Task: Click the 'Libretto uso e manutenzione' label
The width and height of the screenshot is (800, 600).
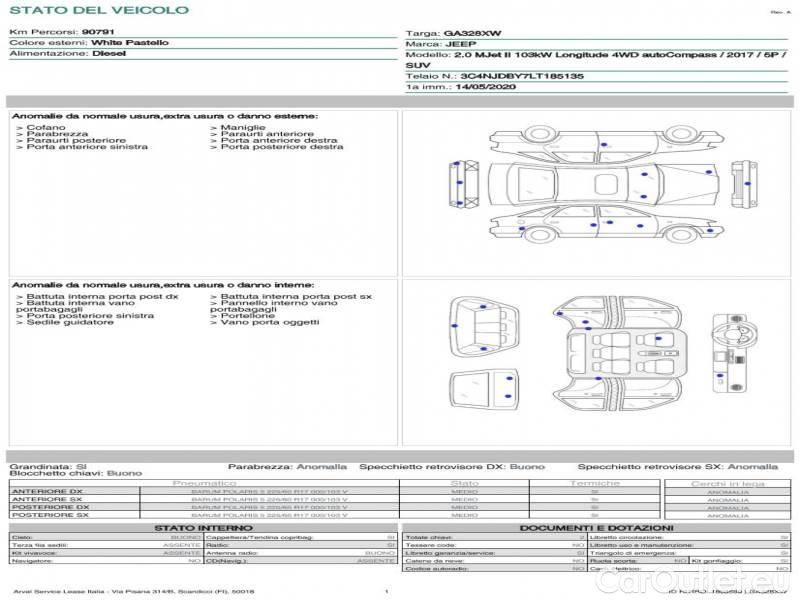Action: [x=641, y=545]
